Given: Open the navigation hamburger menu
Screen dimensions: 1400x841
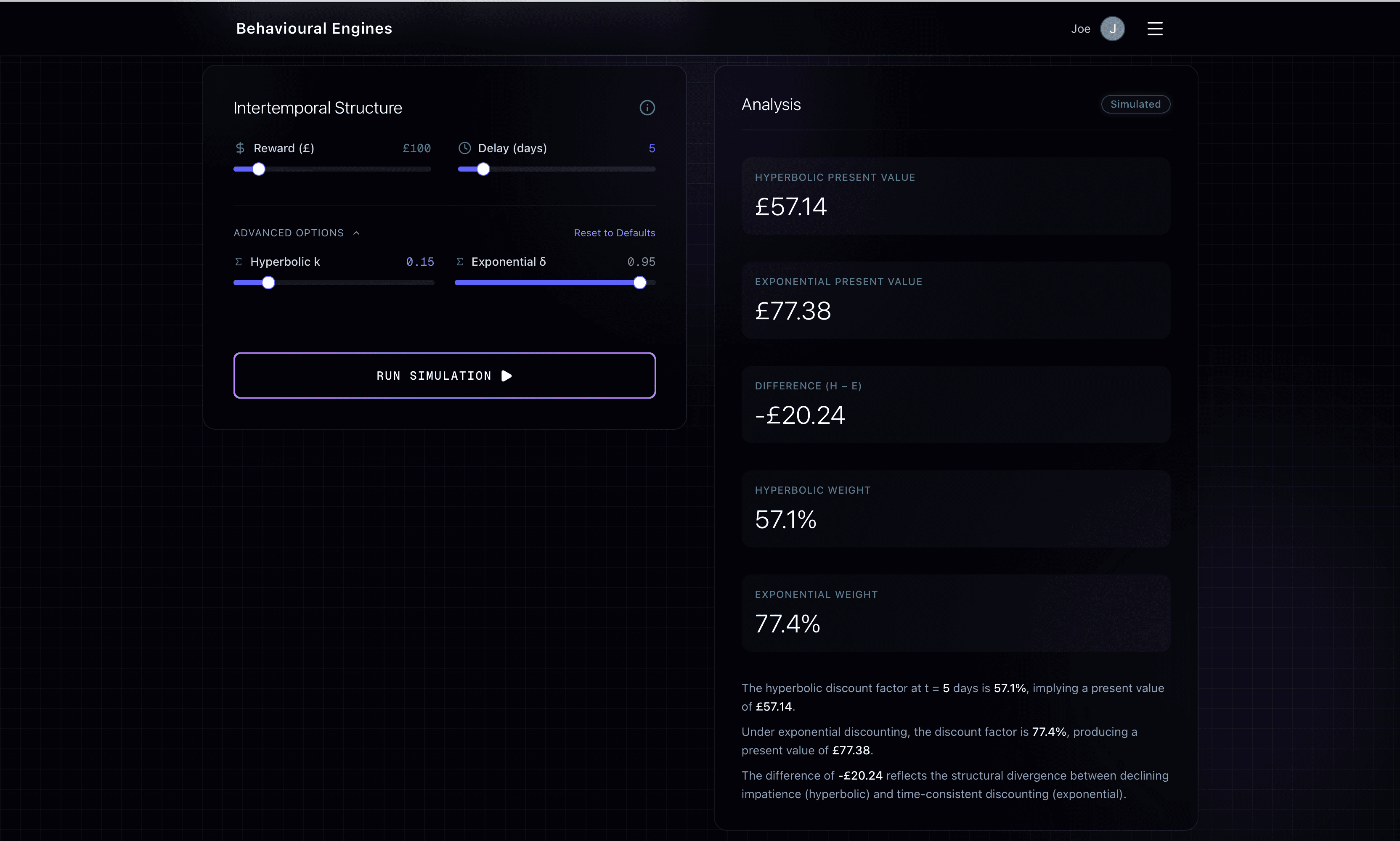Looking at the screenshot, I should pos(1155,28).
